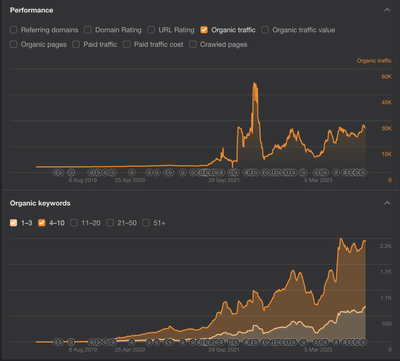
Task: Enable the Organic pages checkbox
Action: click(13, 44)
